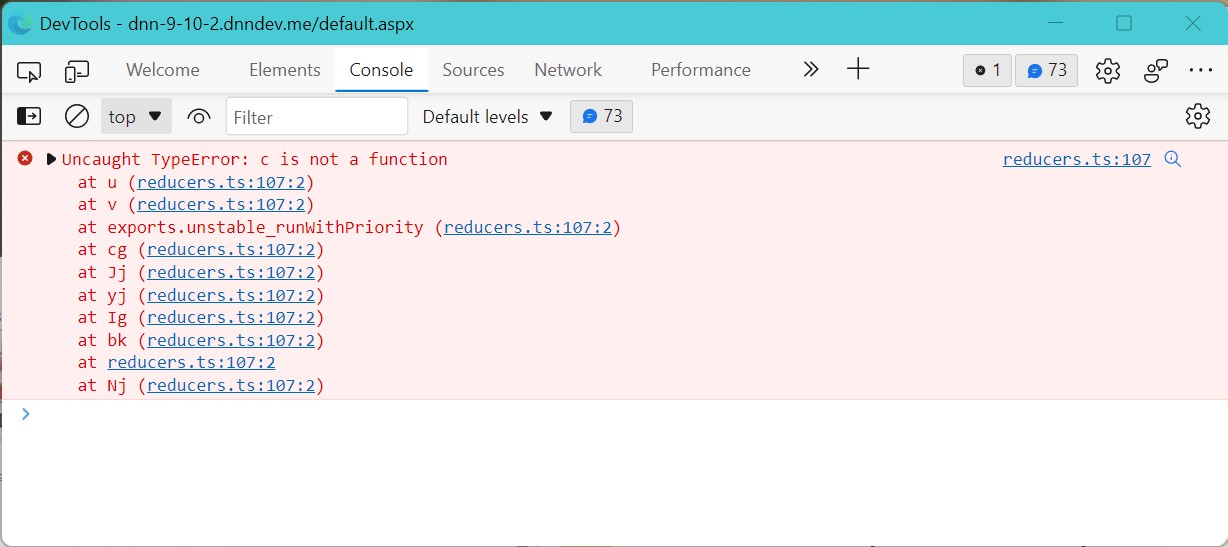Image resolution: width=1228 pixels, height=547 pixels.
Task: Open reducers.ts link in 'at u' frame
Action: tap(221, 182)
